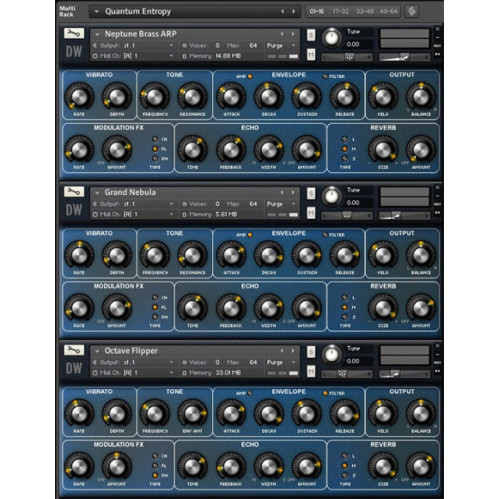Click the Envelope Attack knob in Neptune Brass ARP
This screenshot has width=500, height=499.
click(x=231, y=97)
